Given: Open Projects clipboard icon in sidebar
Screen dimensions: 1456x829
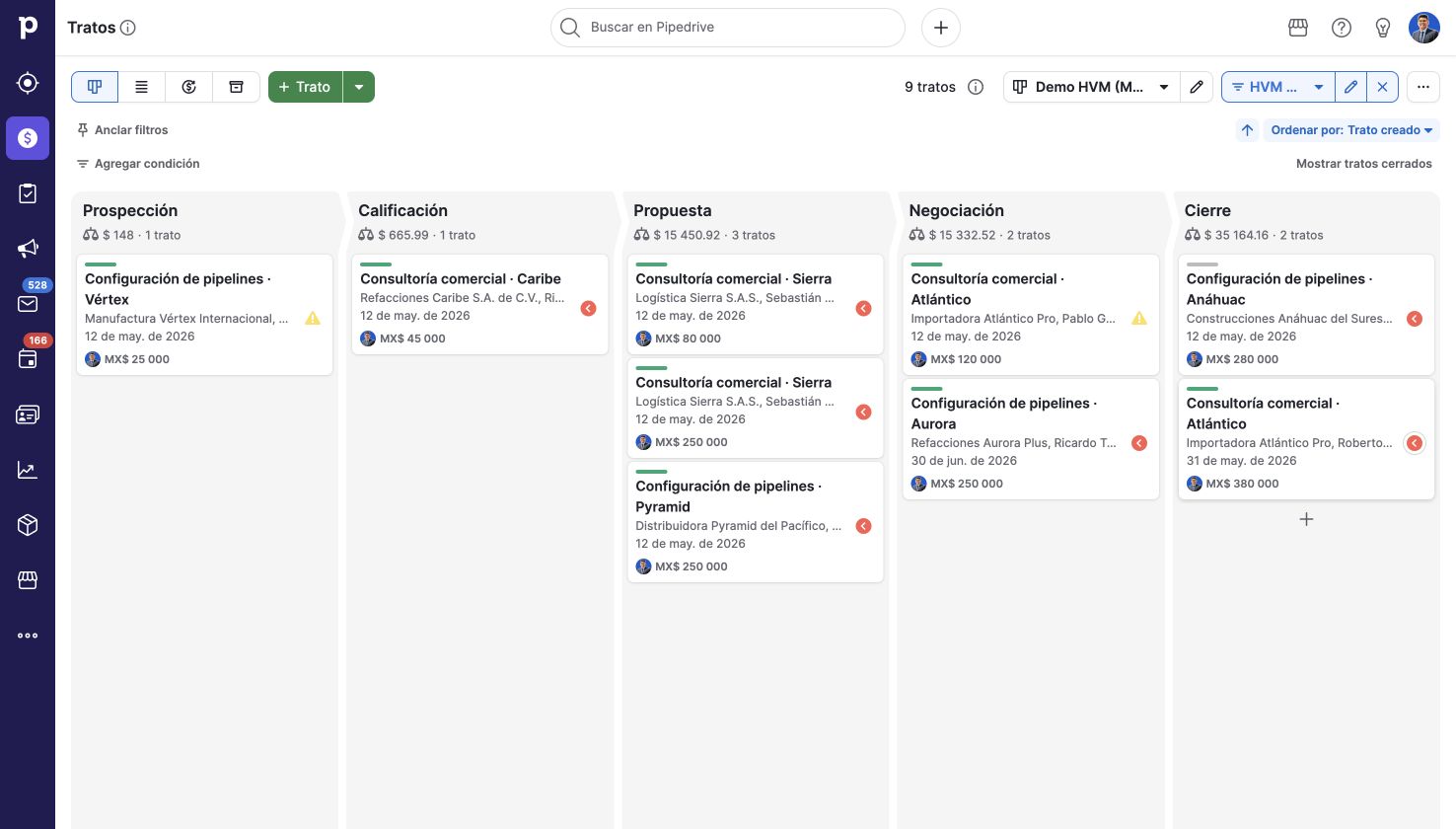Looking at the screenshot, I should tap(28, 193).
